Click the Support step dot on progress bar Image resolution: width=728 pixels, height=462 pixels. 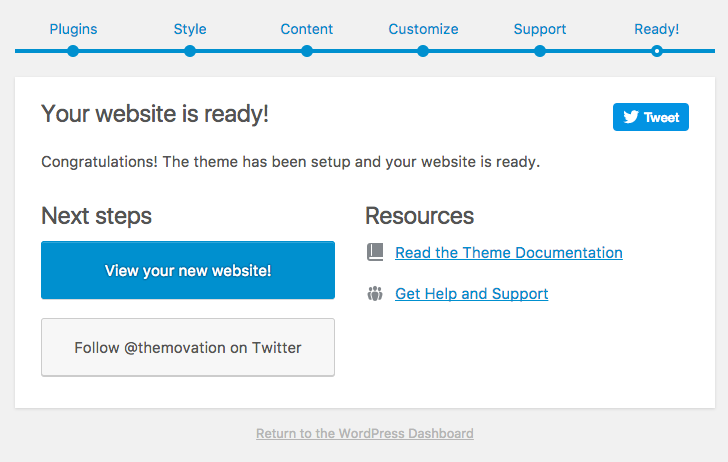coord(540,51)
